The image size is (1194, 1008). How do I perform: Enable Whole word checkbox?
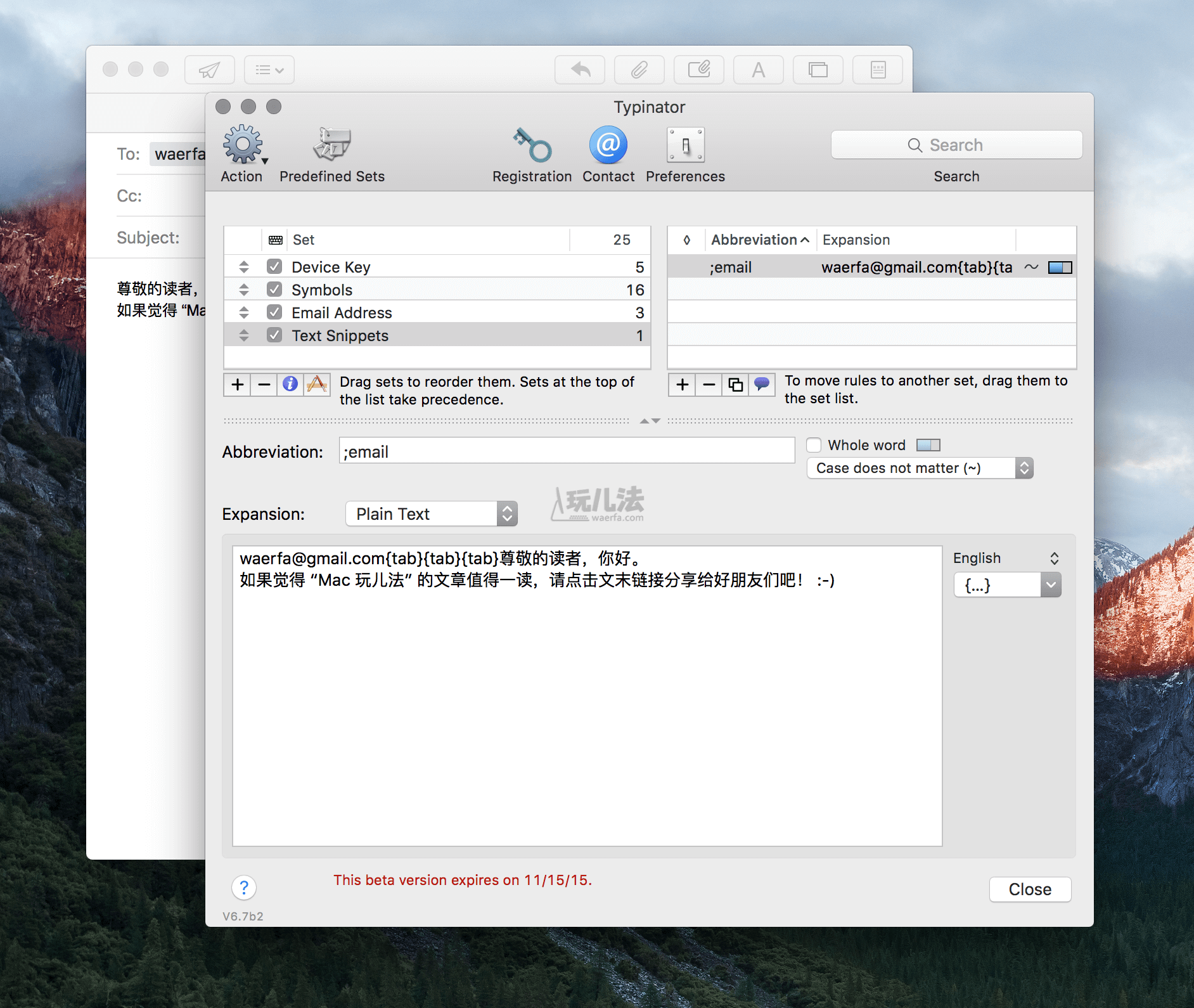814,445
